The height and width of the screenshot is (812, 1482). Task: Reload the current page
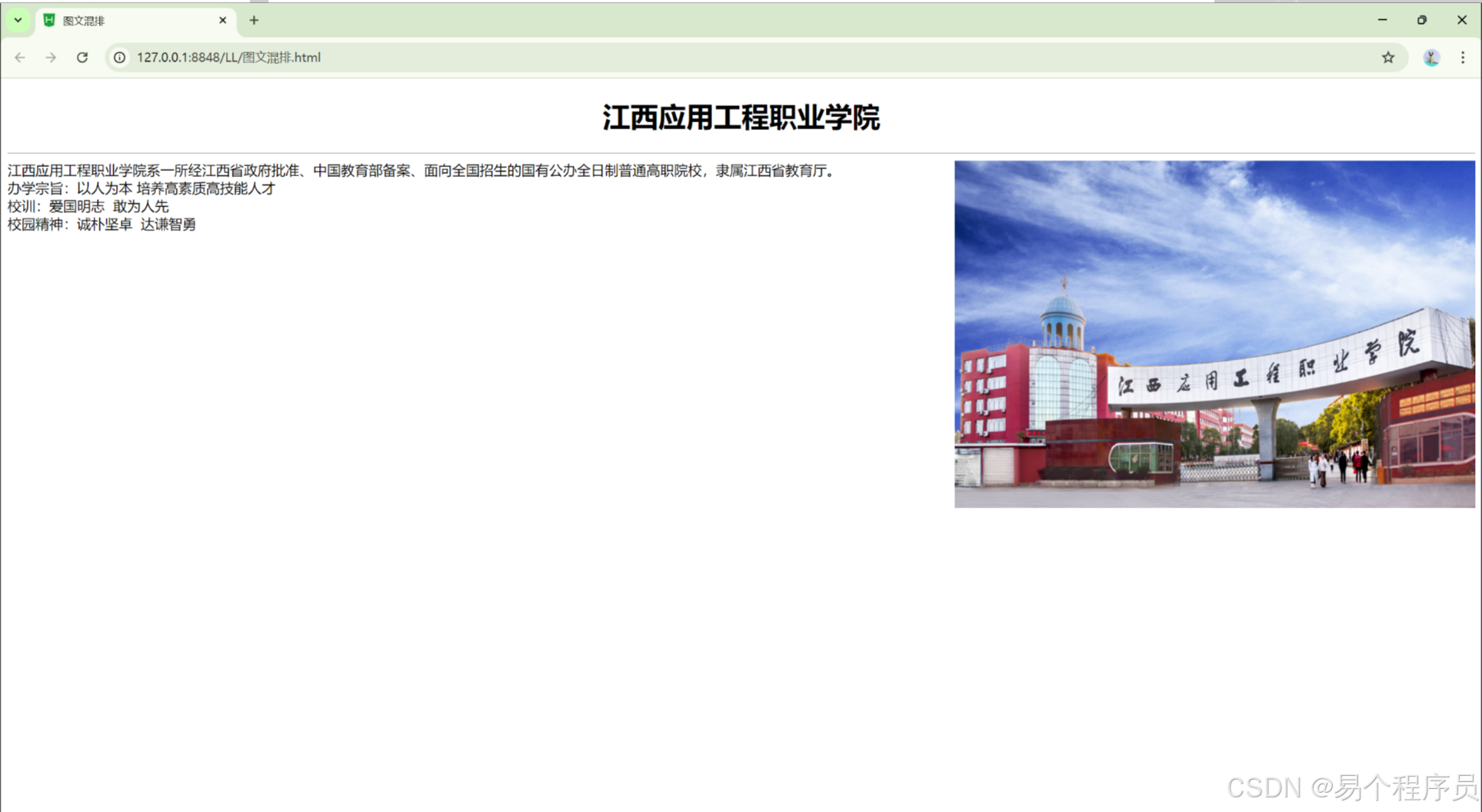pyautogui.click(x=82, y=58)
